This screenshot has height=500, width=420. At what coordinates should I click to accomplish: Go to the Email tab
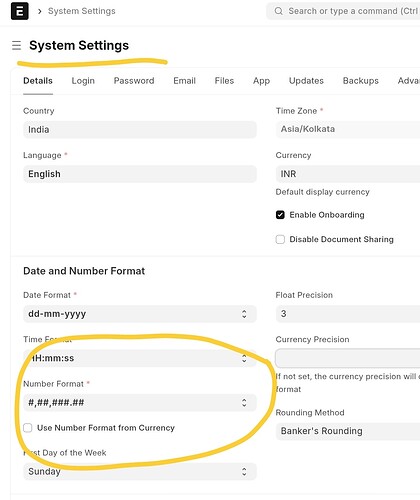click(184, 81)
